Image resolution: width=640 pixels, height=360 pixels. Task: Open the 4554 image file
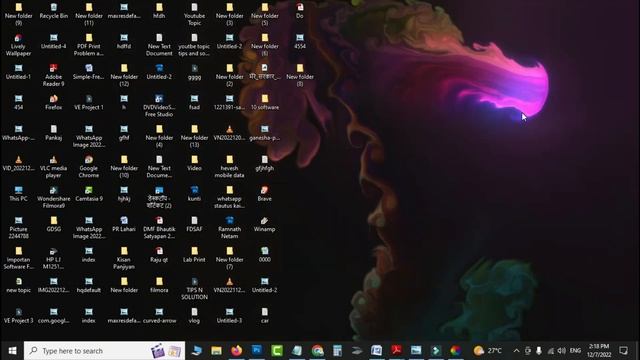[x=300, y=42]
